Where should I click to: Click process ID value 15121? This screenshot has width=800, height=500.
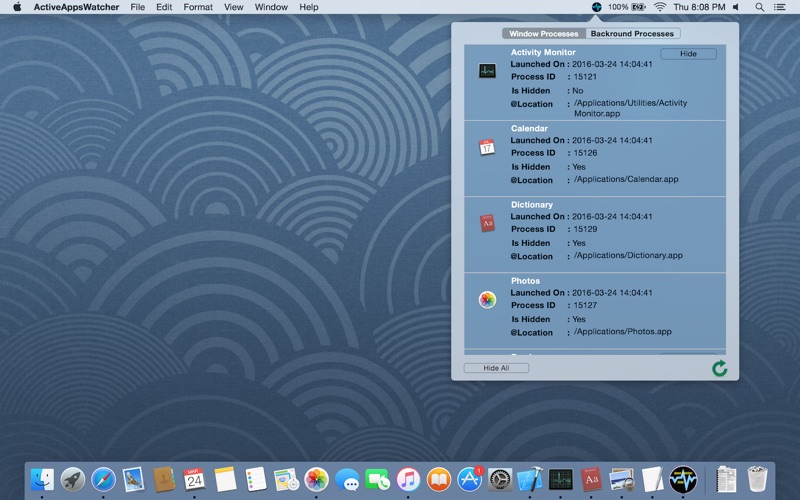point(585,77)
